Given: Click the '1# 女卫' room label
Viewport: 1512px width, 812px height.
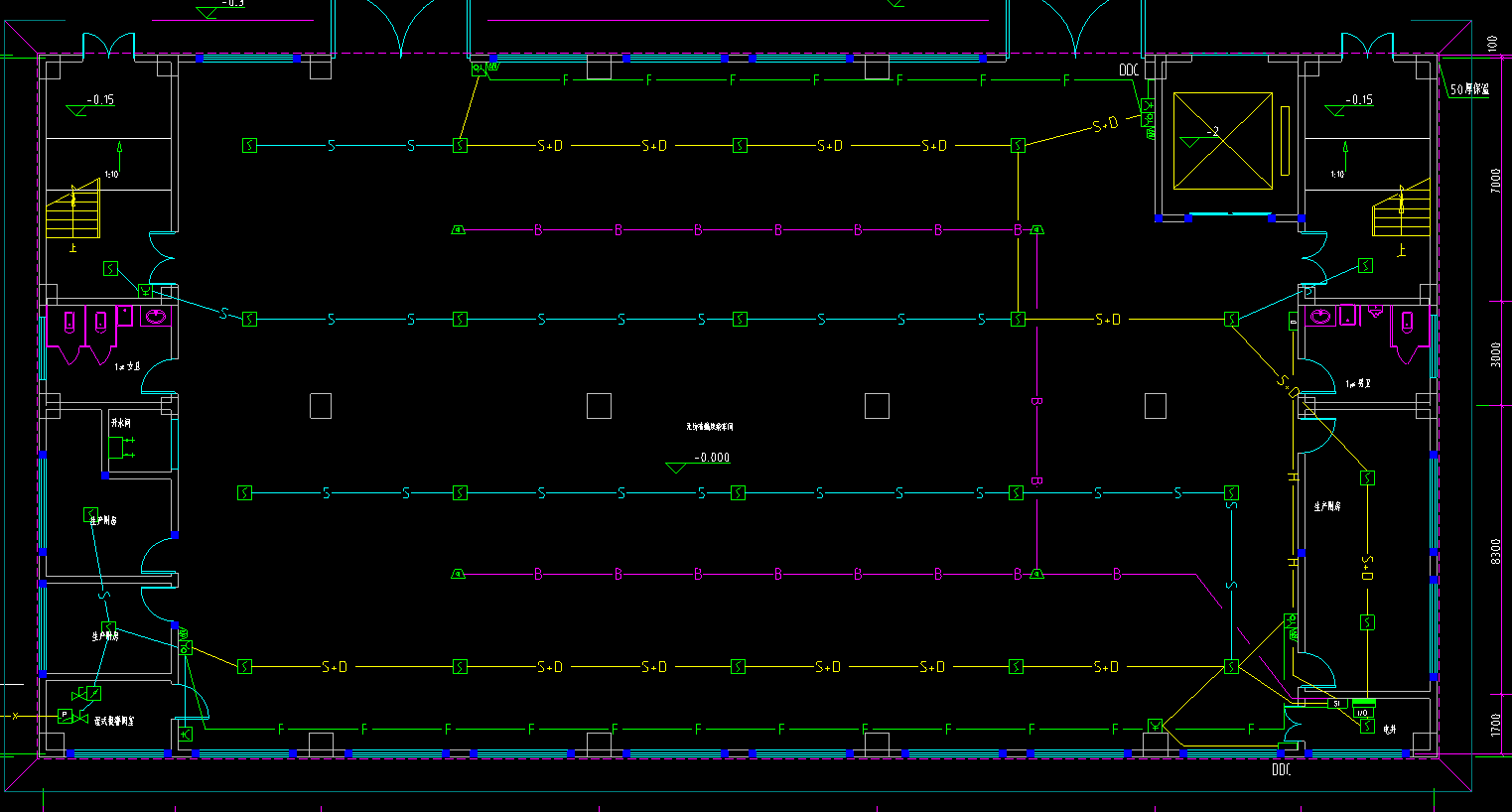Looking at the screenshot, I should [127, 367].
